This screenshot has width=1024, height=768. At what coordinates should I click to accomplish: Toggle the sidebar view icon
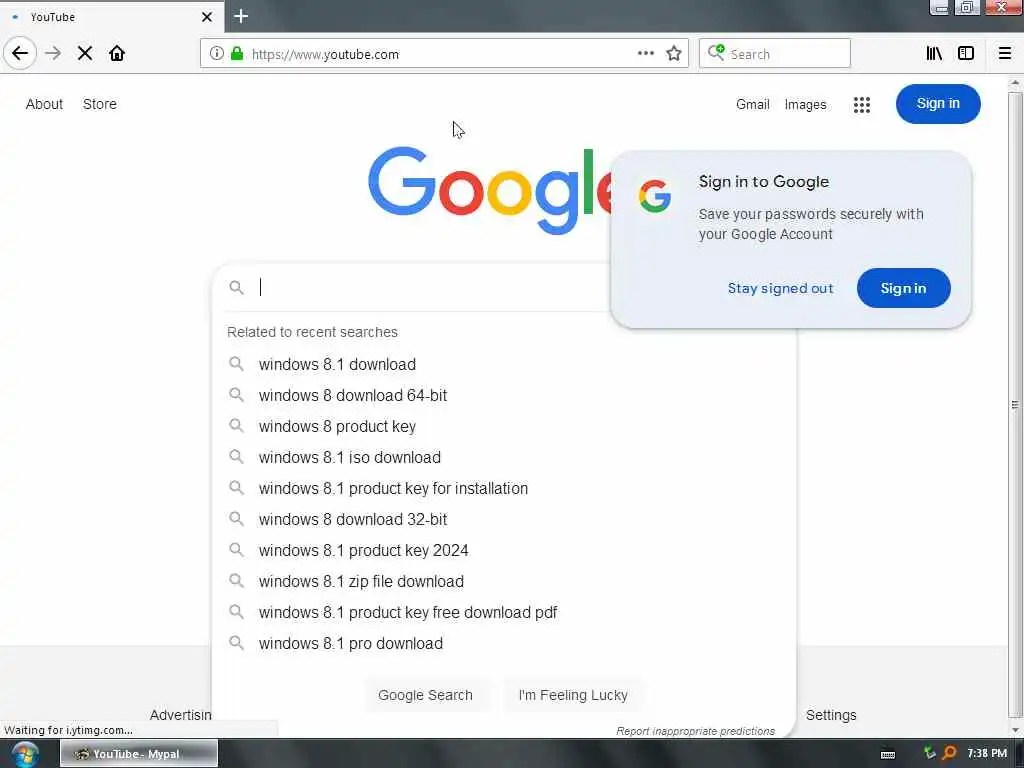(x=966, y=54)
